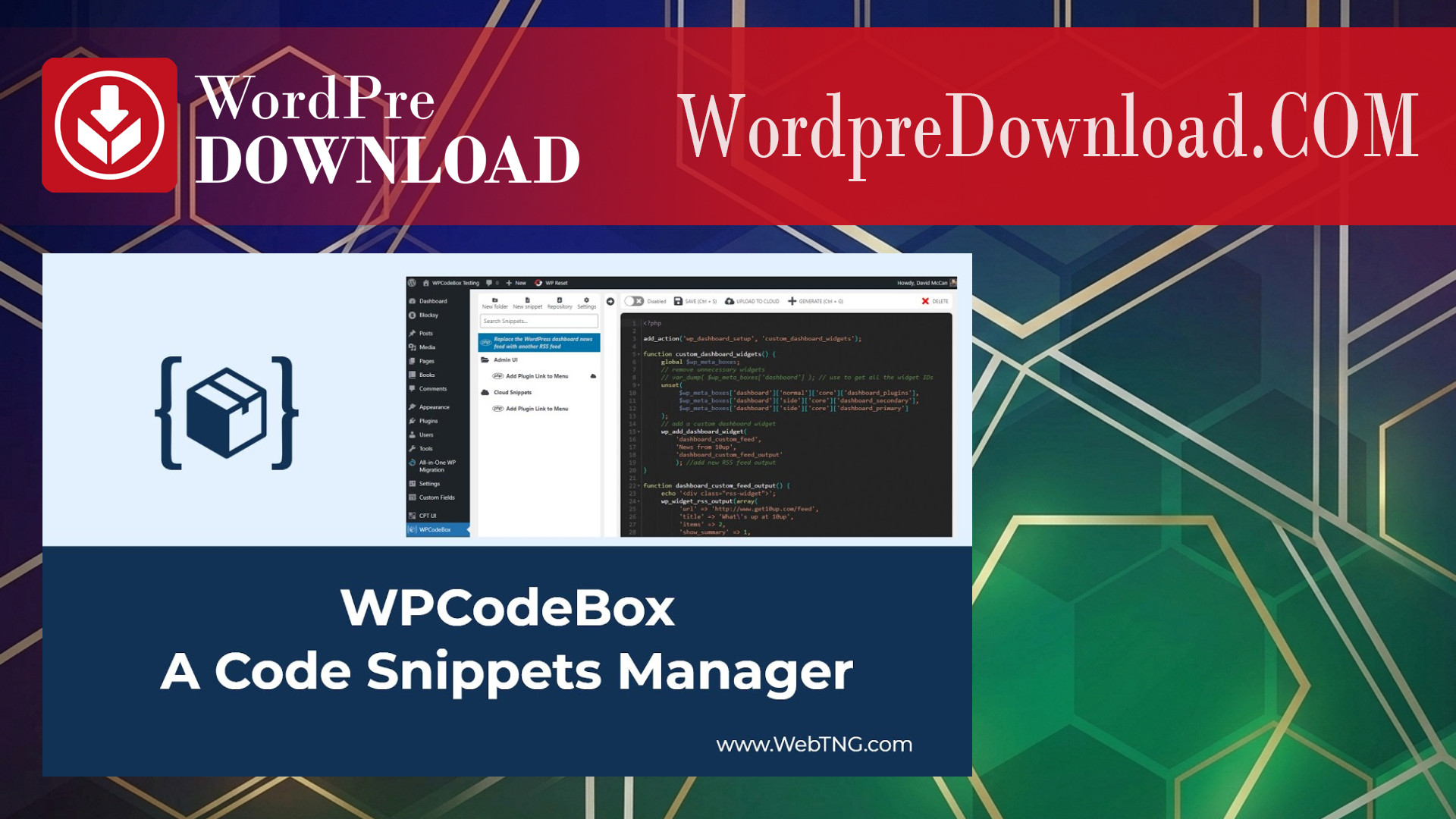Delete the snippet with DELETE button

[x=935, y=301]
